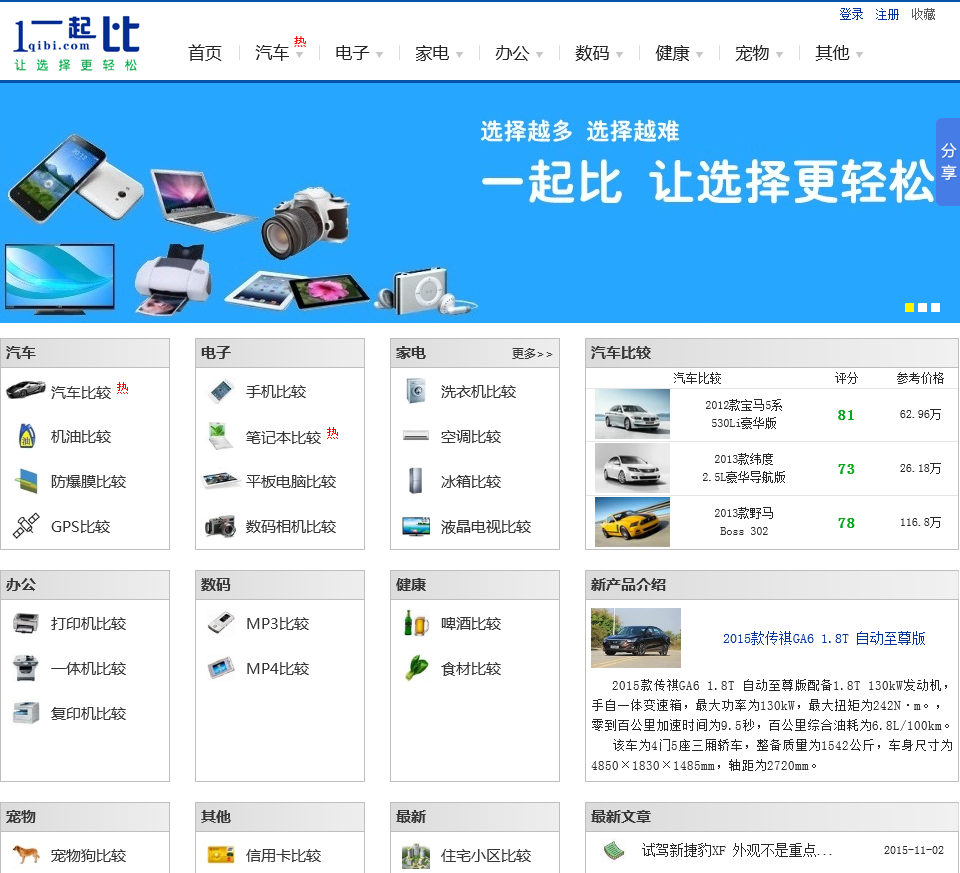
Task: Expand the 汽车 nav dropdown arrow
Action: (299, 55)
